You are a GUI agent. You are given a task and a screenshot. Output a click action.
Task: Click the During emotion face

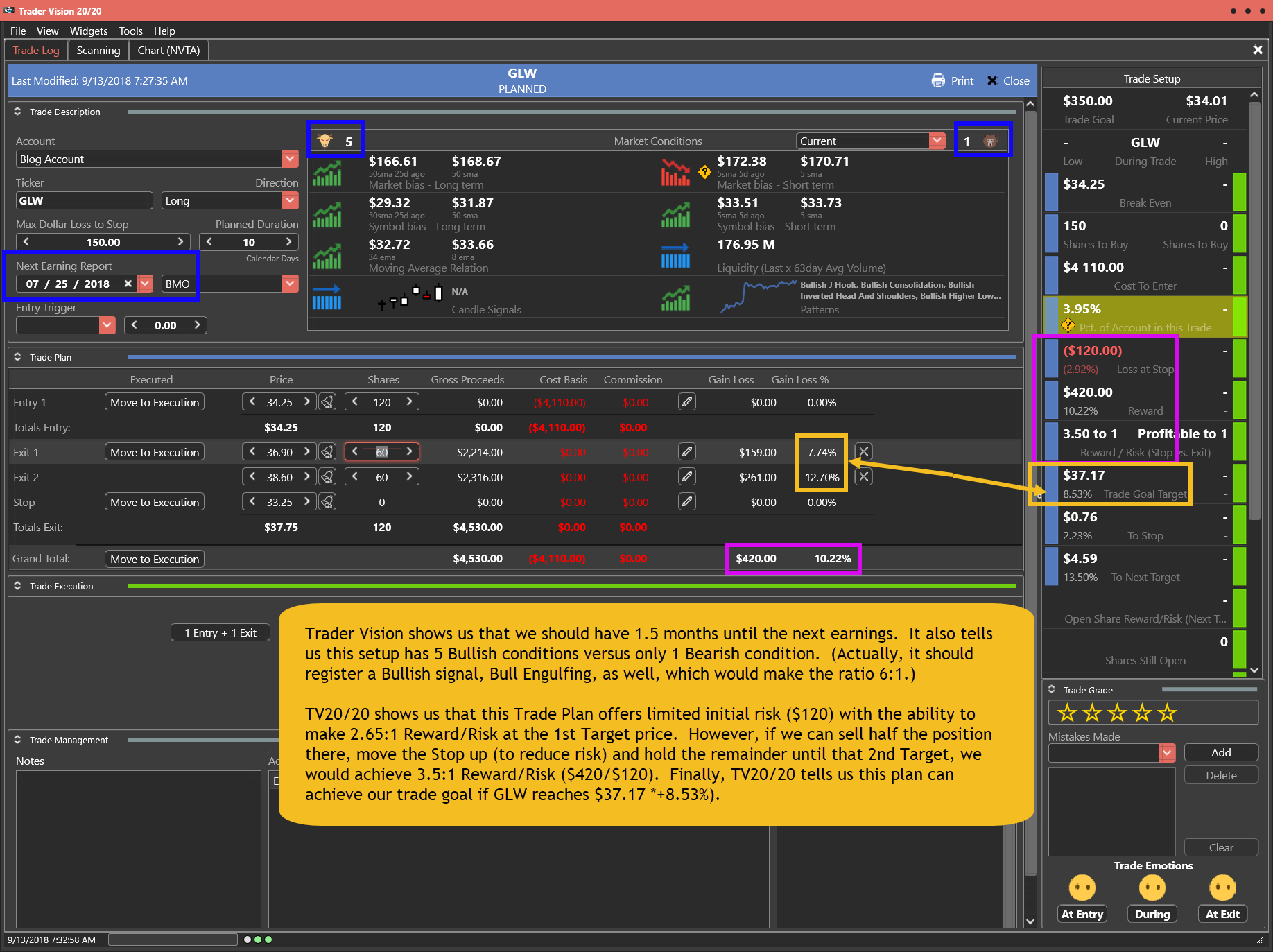point(1152,887)
